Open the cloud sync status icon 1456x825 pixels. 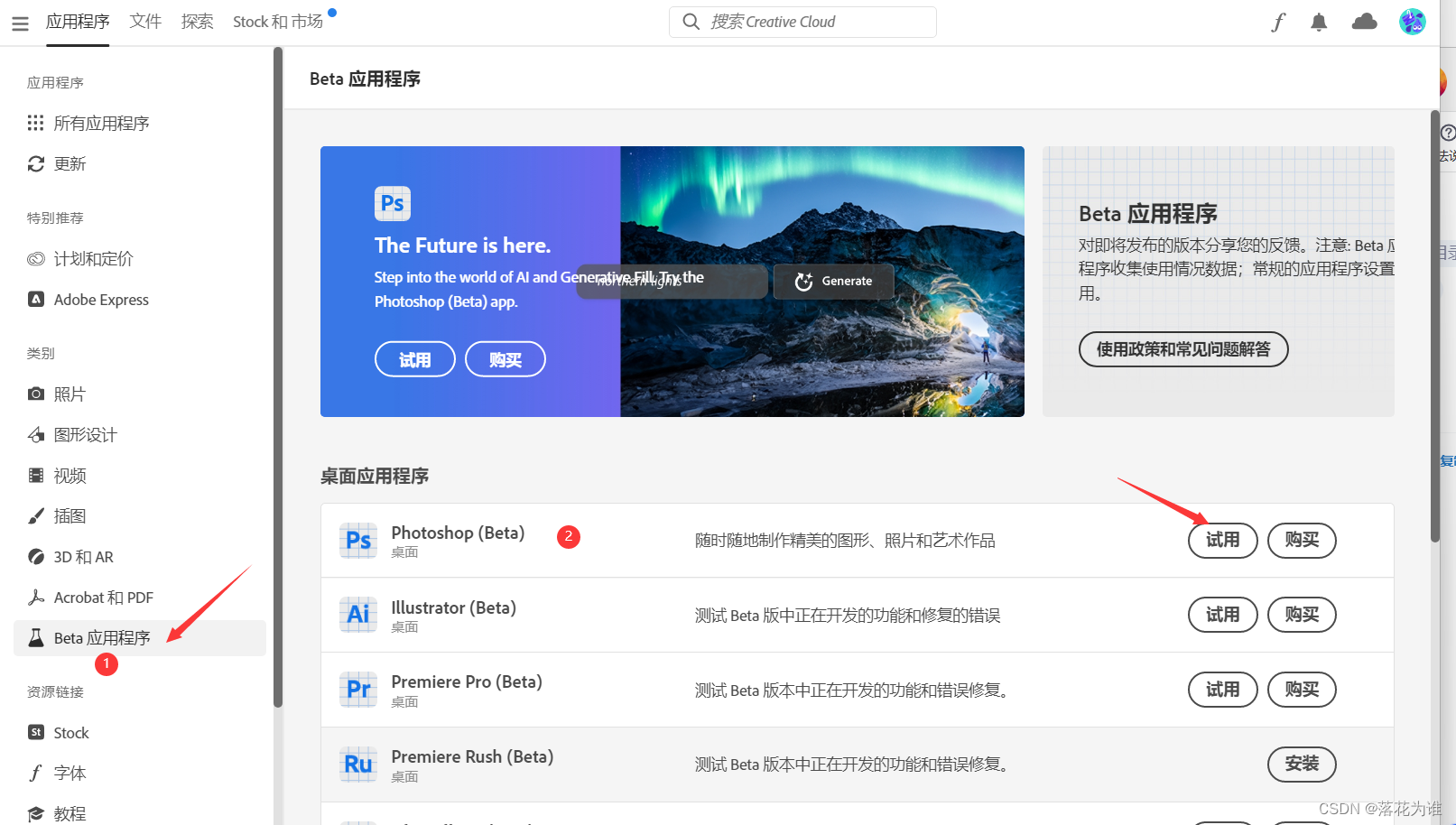pos(1364,22)
